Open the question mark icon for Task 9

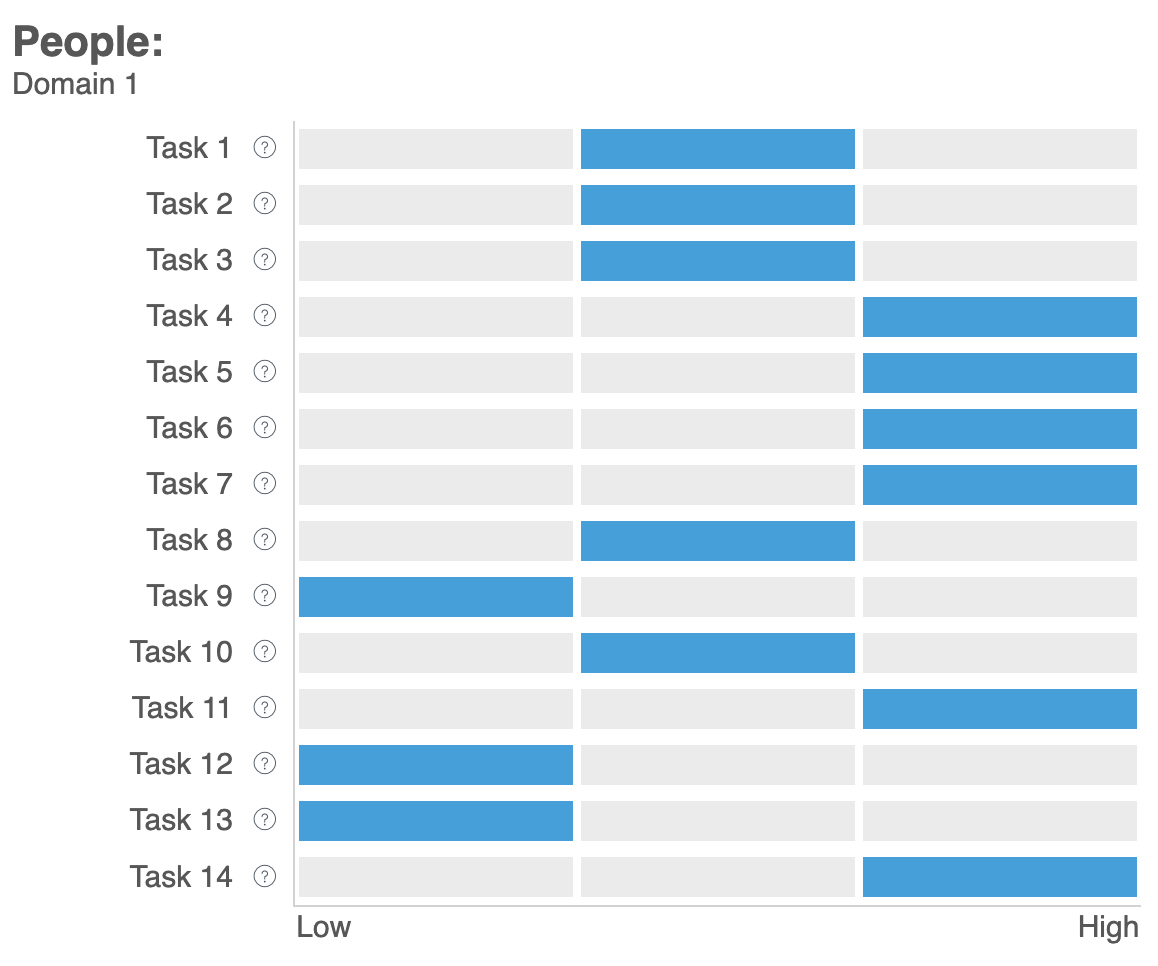click(264, 596)
